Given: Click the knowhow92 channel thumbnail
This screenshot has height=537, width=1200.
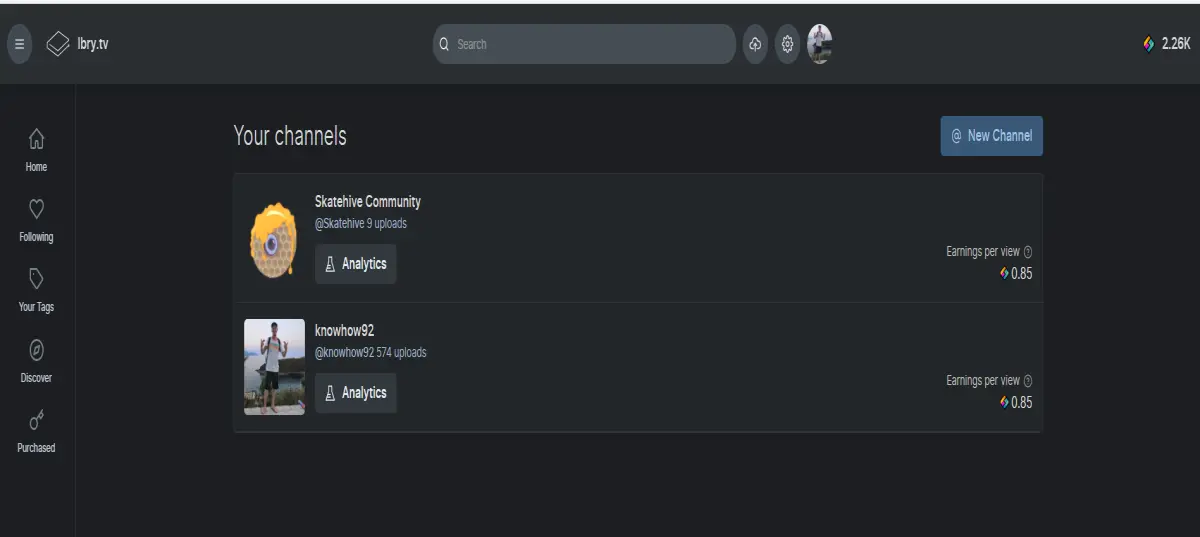Looking at the screenshot, I should click(274, 367).
